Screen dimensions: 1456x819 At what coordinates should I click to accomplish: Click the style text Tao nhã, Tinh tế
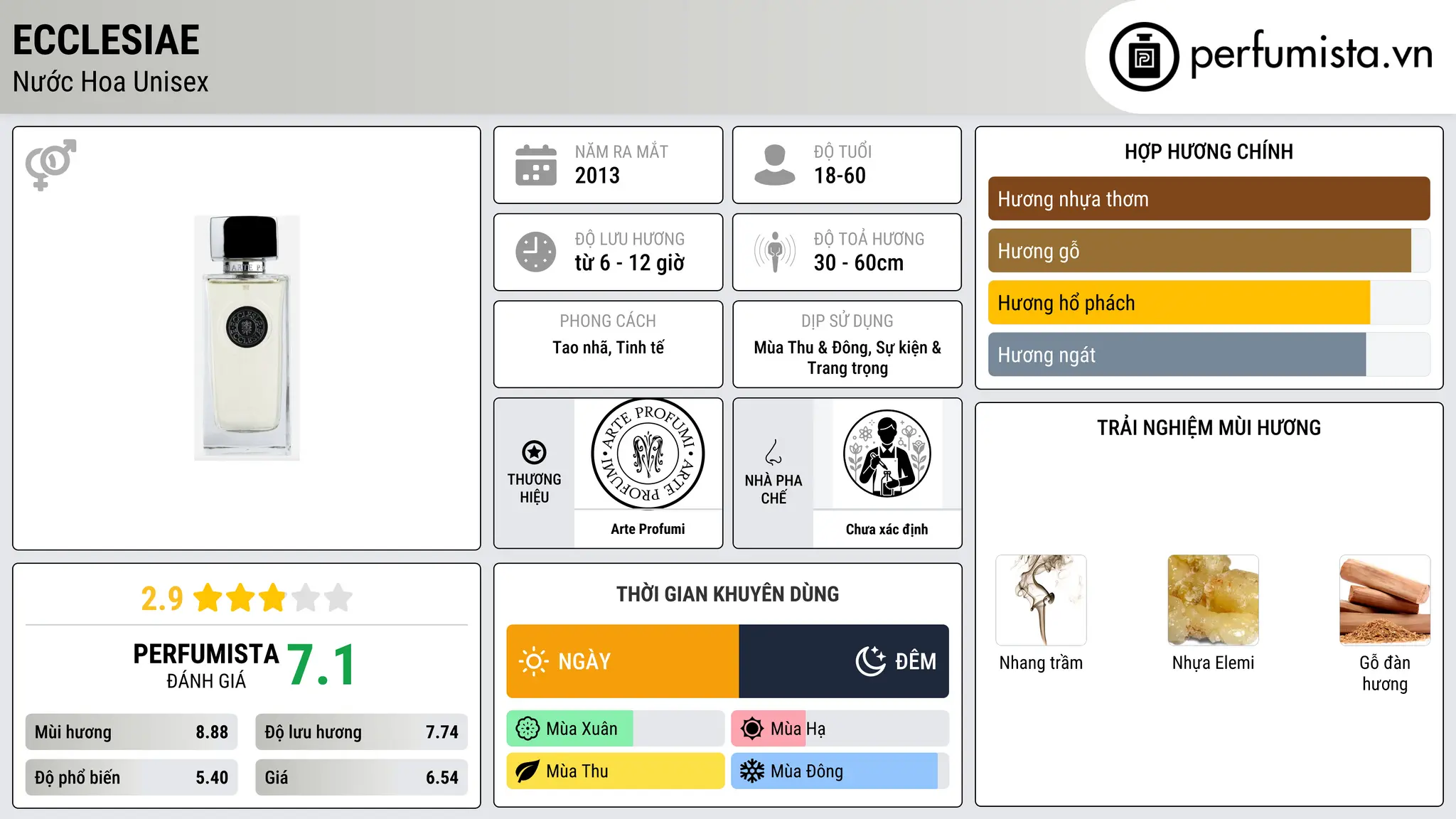(x=609, y=348)
